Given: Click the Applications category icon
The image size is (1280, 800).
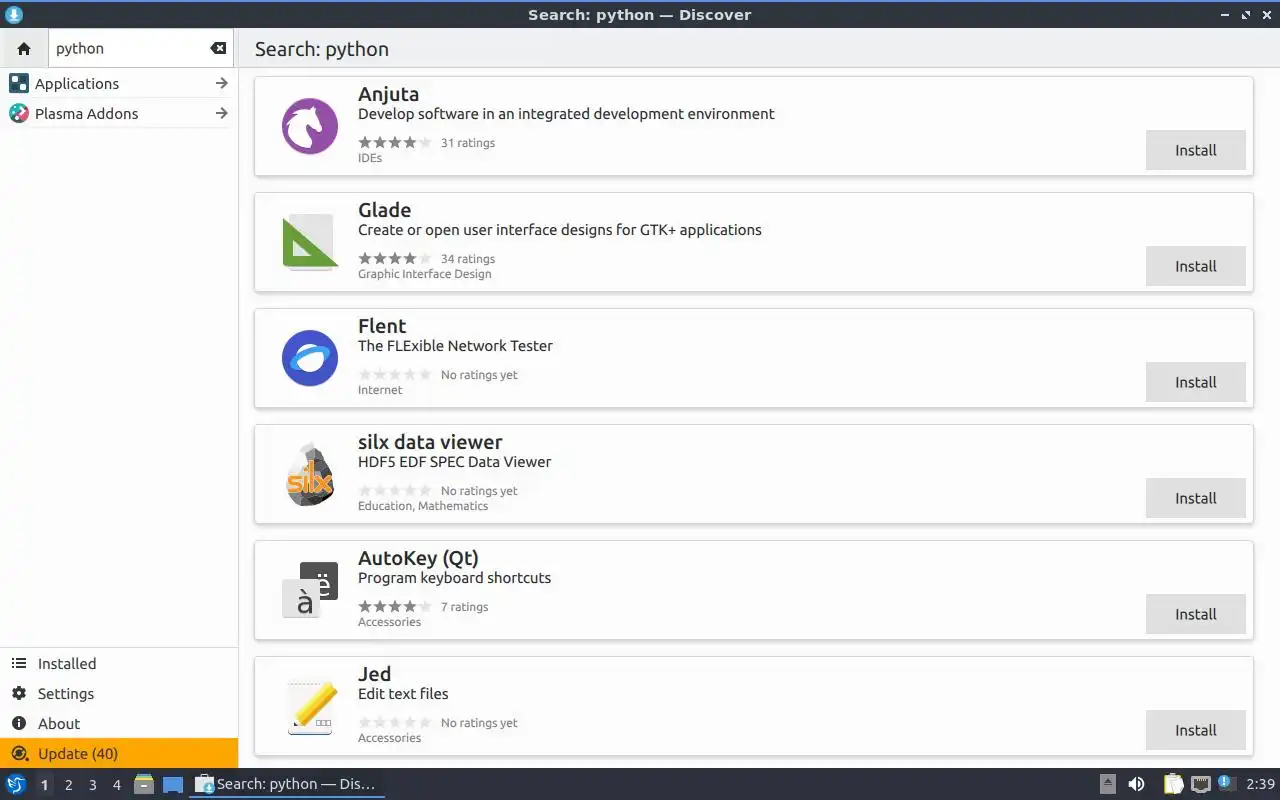Looking at the screenshot, I should click(19, 83).
